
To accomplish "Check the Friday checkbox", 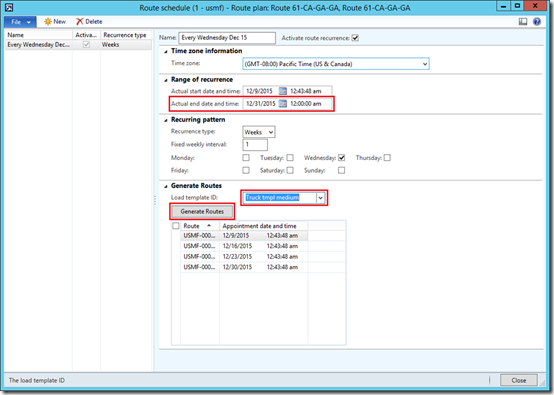I will (x=246, y=170).
